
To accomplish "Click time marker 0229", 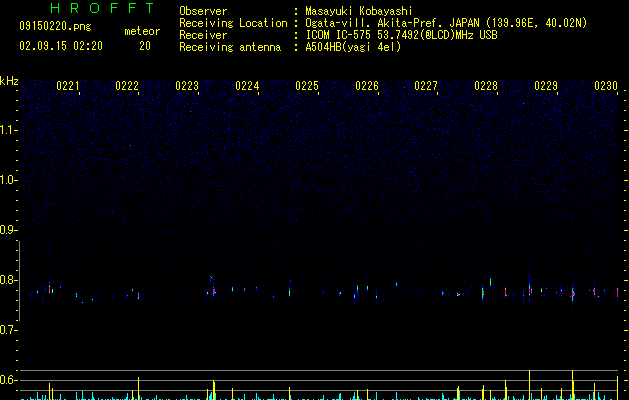I will (546, 86).
